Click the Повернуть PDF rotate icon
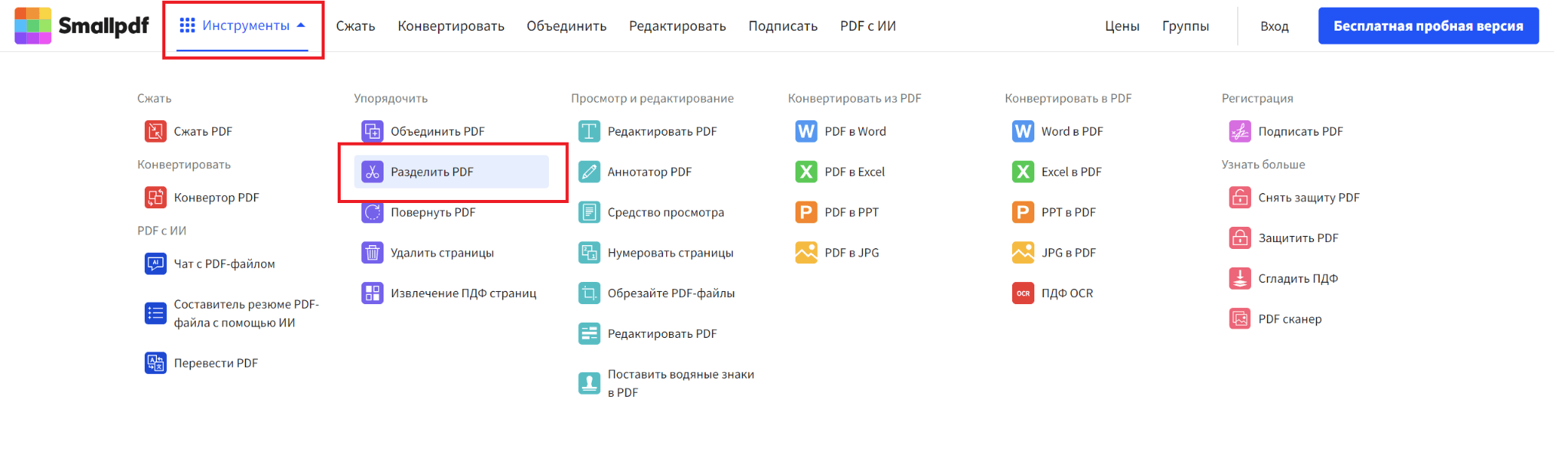The width and height of the screenshot is (1568, 452). coord(372,212)
